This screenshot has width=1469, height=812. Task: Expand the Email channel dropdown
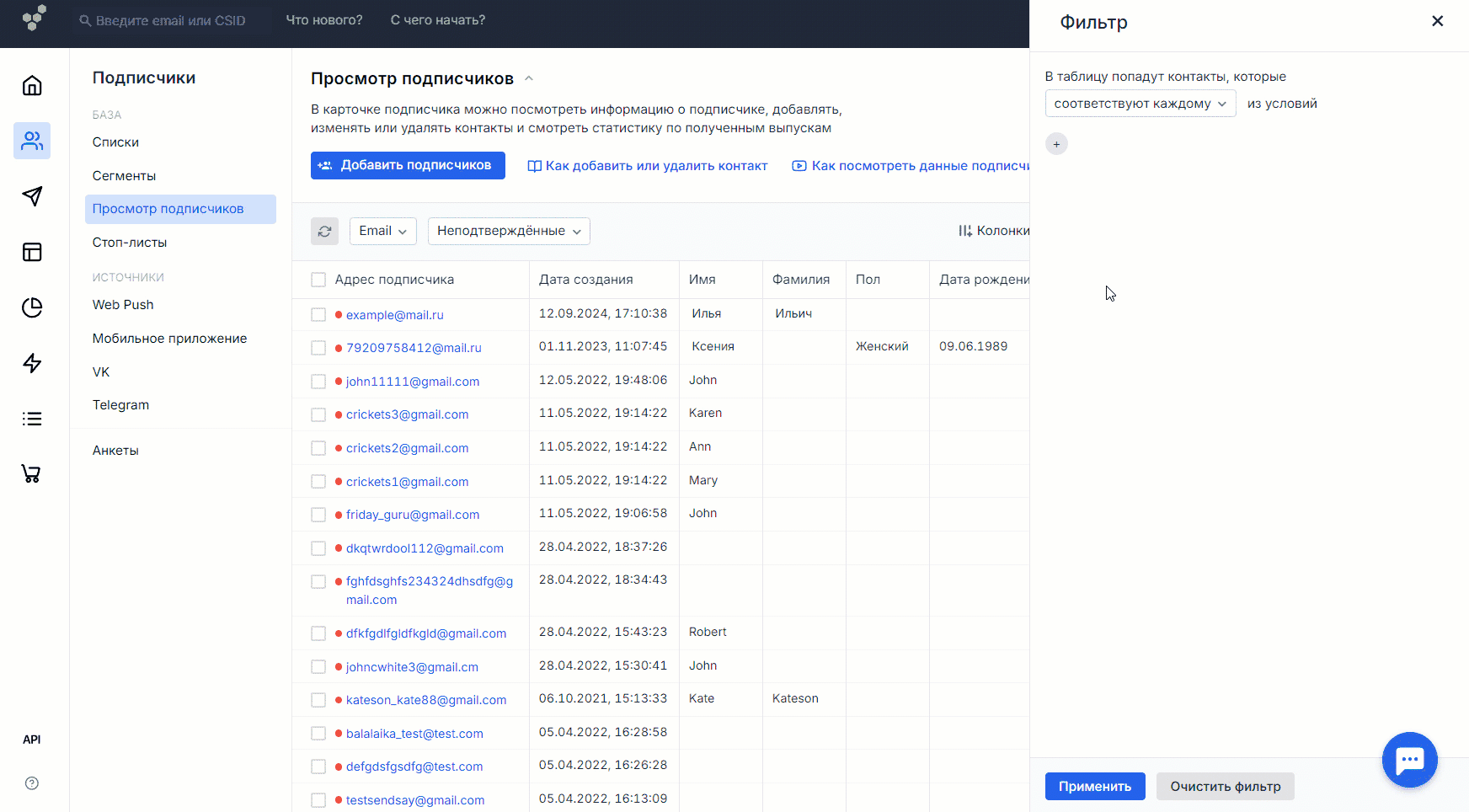tap(382, 231)
